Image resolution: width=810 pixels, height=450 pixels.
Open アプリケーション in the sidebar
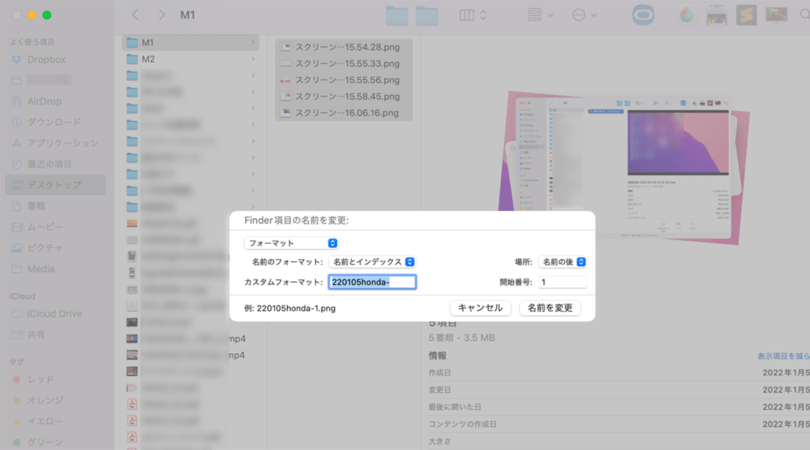(62, 143)
